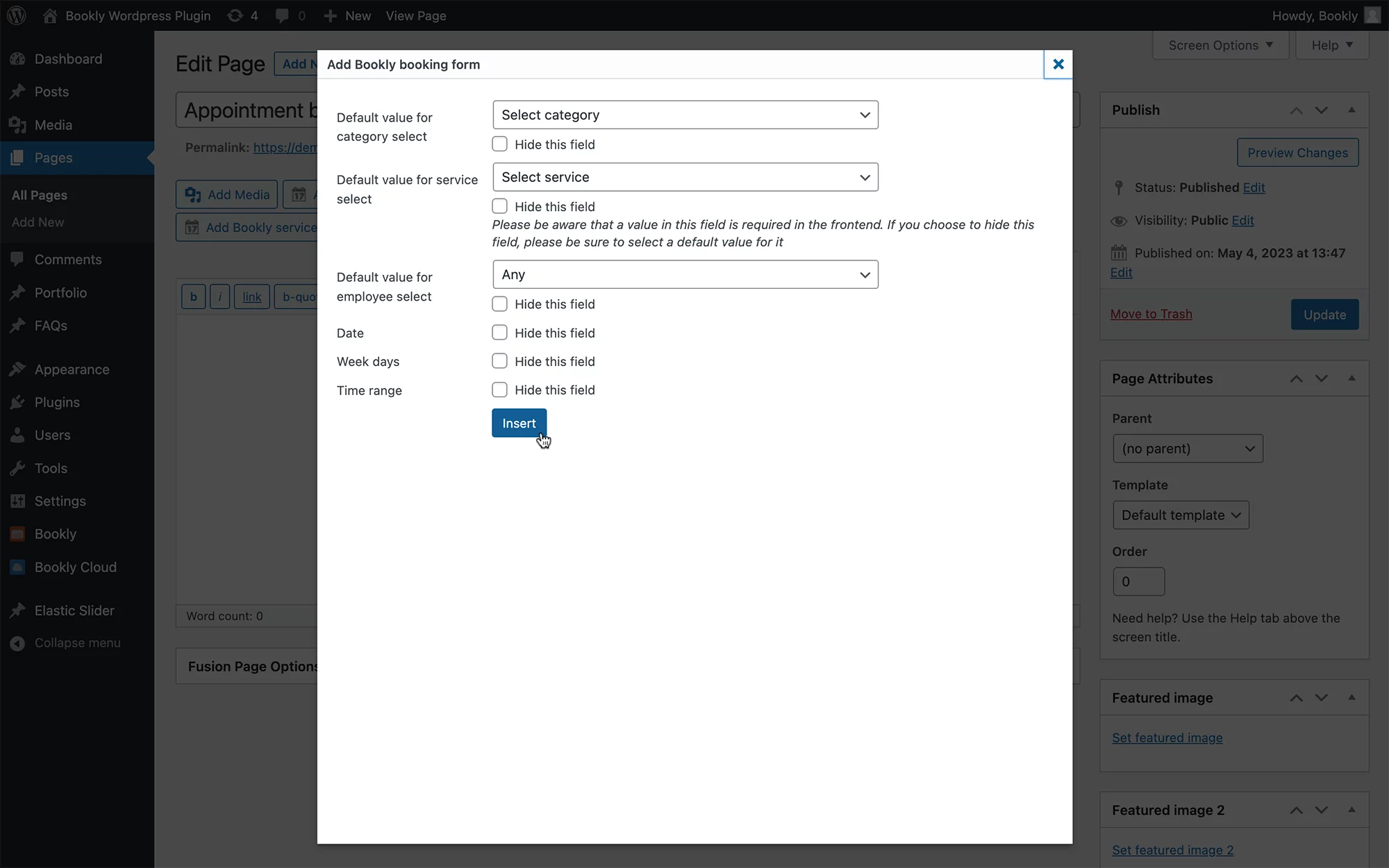Click the Insert button
This screenshot has height=868, width=1389.
pos(519,423)
